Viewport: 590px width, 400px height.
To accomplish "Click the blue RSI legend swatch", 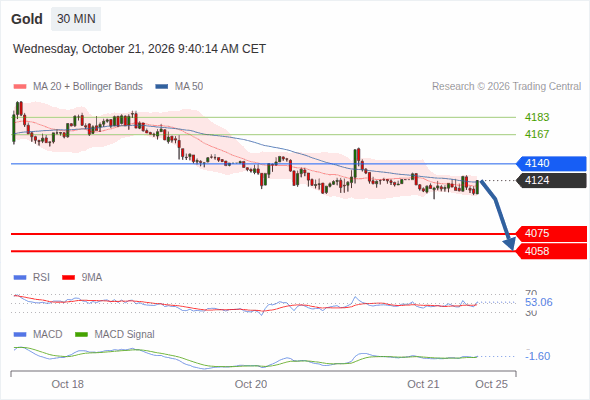I will pyautogui.click(x=20, y=278).
